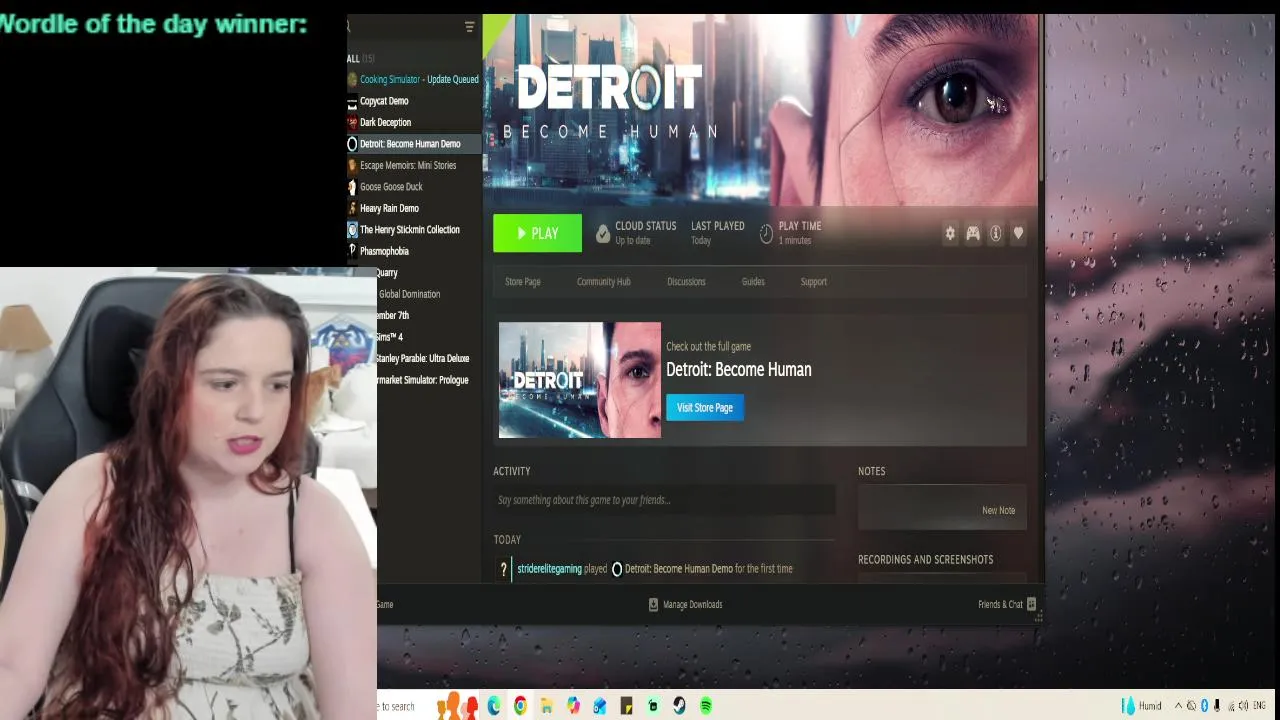The width and height of the screenshot is (1280, 720).
Task: Open the Support tab
Action: point(813,282)
